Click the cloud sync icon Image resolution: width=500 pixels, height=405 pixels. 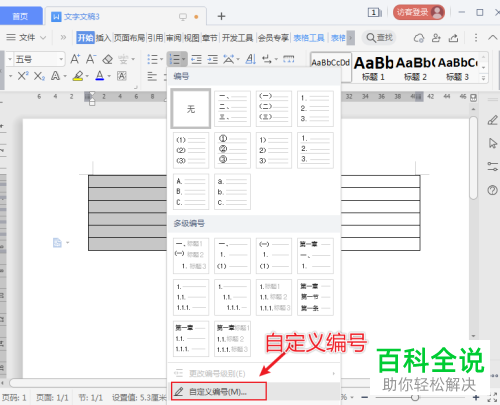[419, 38]
